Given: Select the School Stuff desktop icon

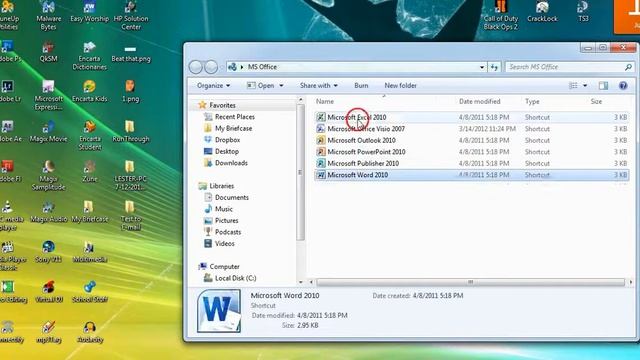Looking at the screenshot, I should [89, 291].
